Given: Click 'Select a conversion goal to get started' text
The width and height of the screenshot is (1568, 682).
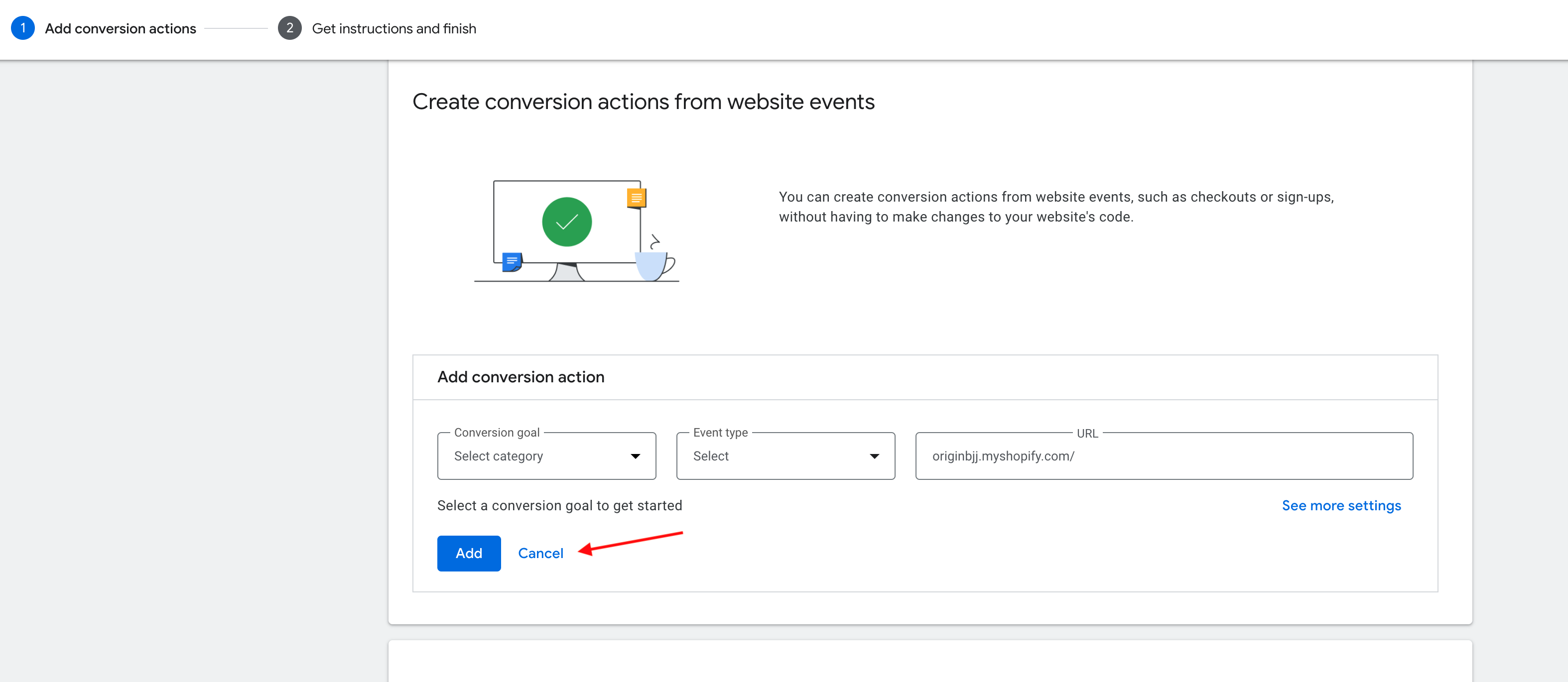Looking at the screenshot, I should pos(559,506).
